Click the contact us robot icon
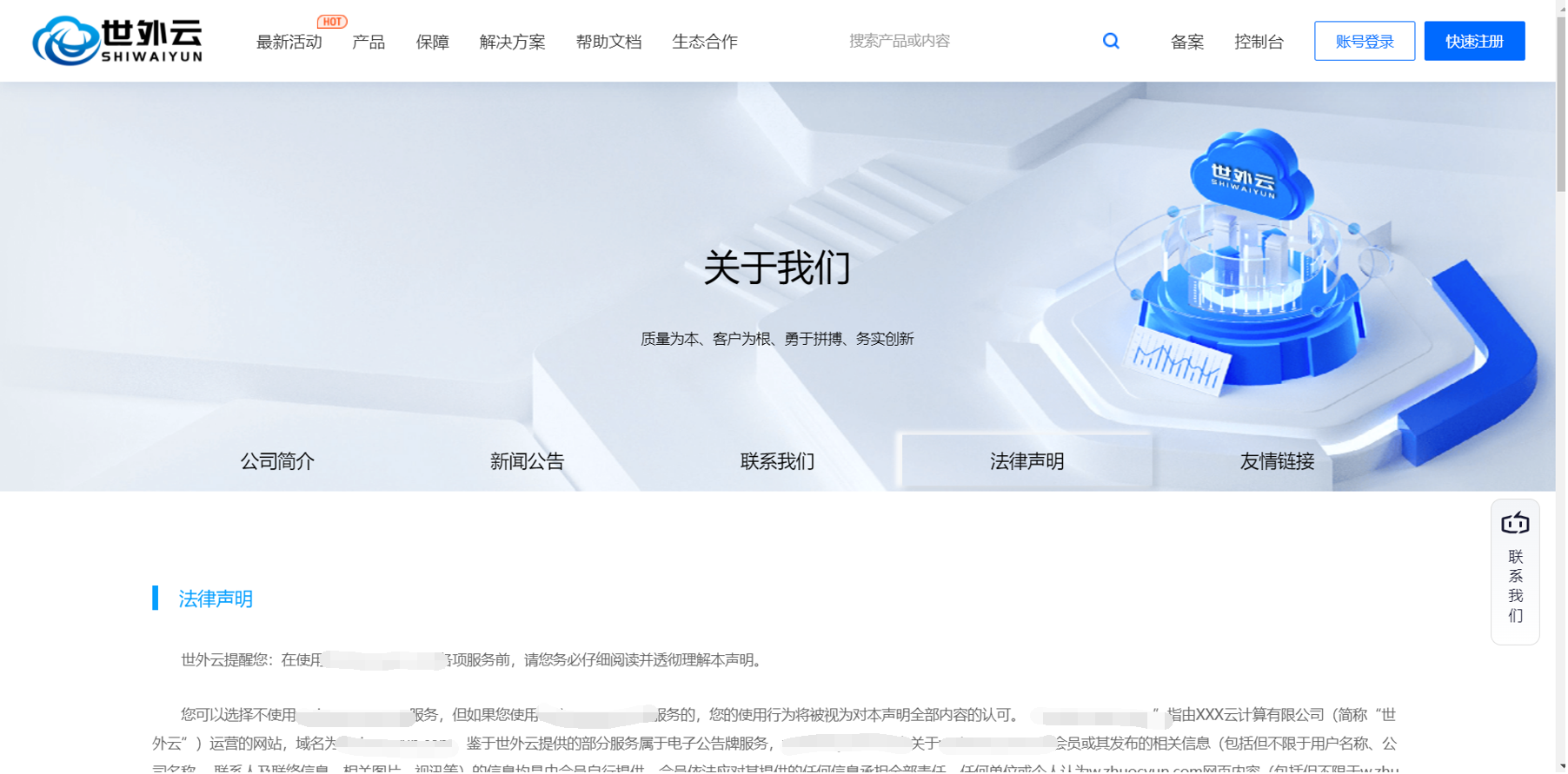The height and width of the screenshot is (774, 1568). (1517, 524)
